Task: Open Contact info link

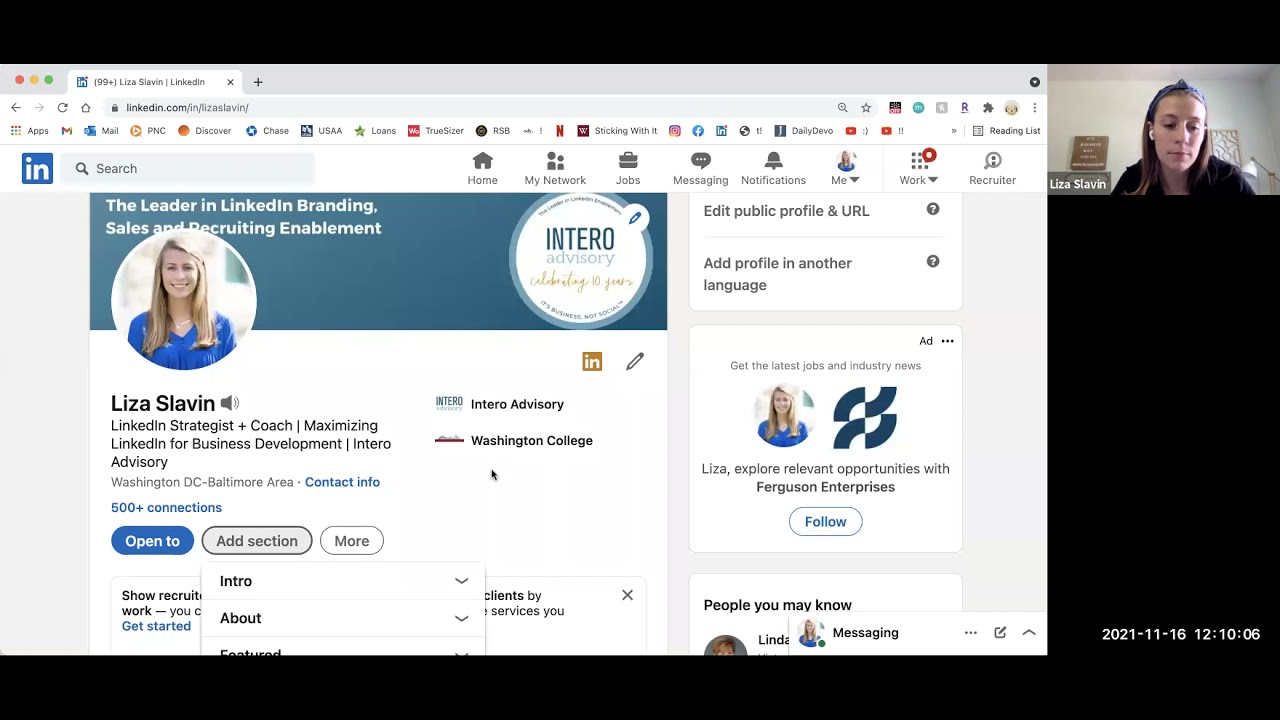Action: click(342, 482)
